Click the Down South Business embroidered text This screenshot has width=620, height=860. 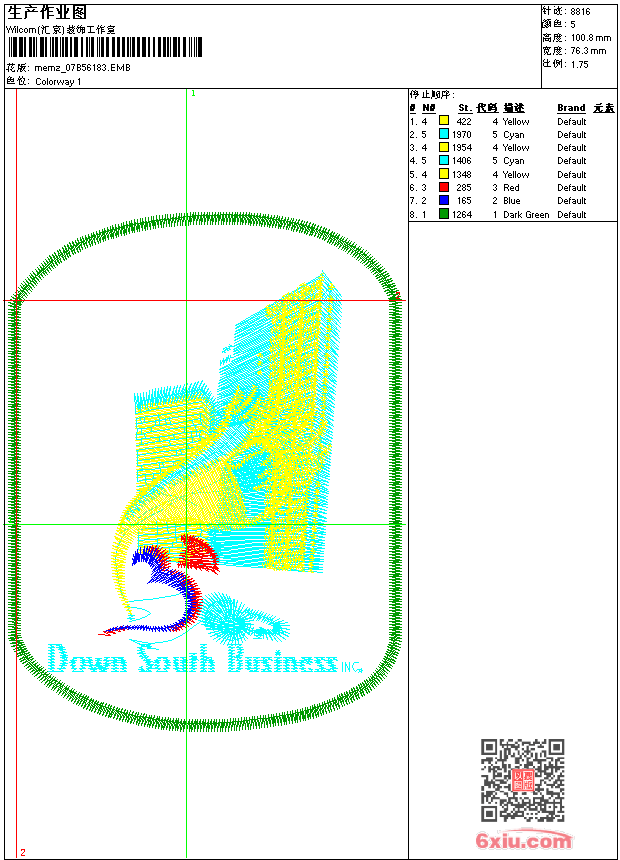[x=192, y=659]
